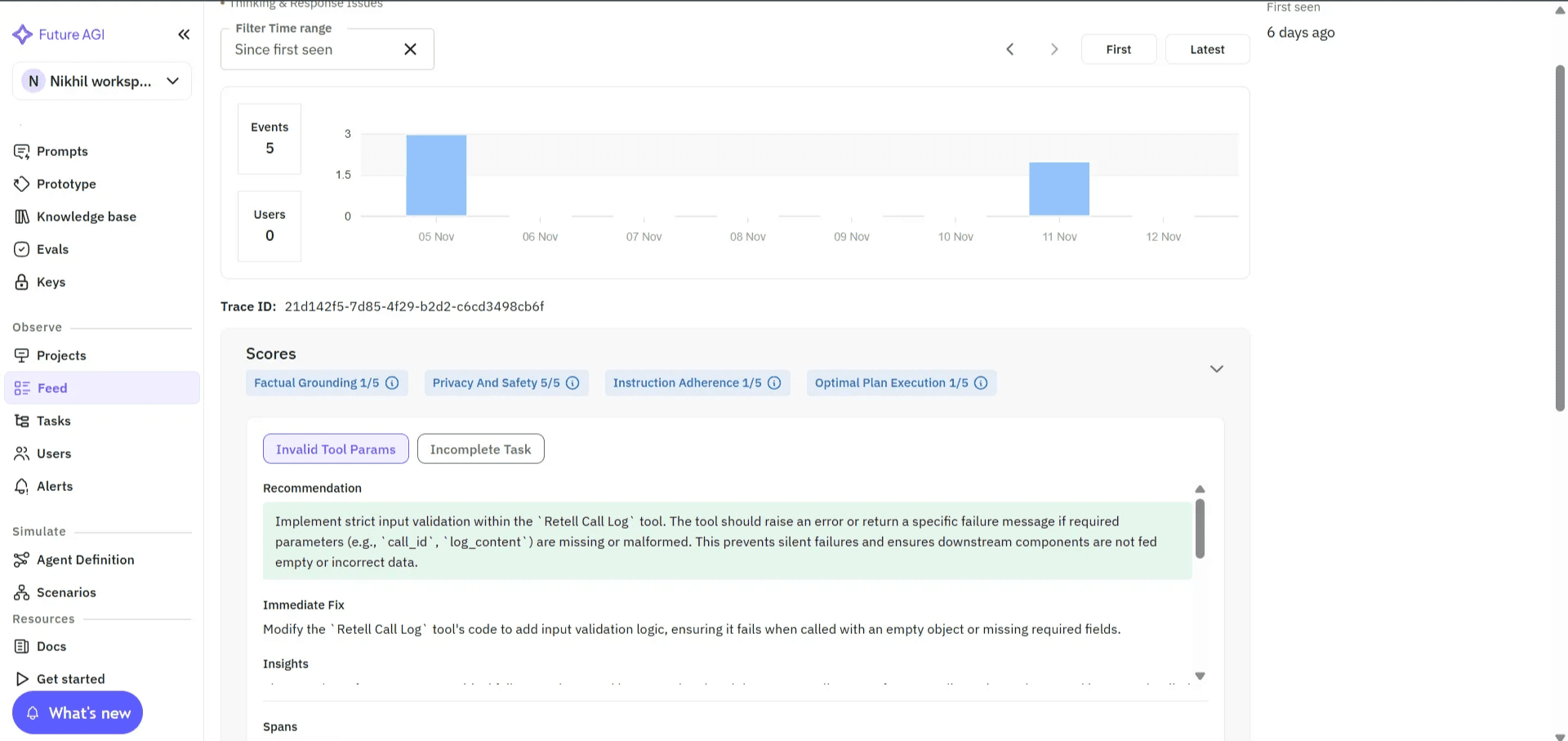Click Optimal Plan Execution 1/5 chip text
Image resolution: width=1568 pixels, height=741 pixels.
click(x=892, y=383)
